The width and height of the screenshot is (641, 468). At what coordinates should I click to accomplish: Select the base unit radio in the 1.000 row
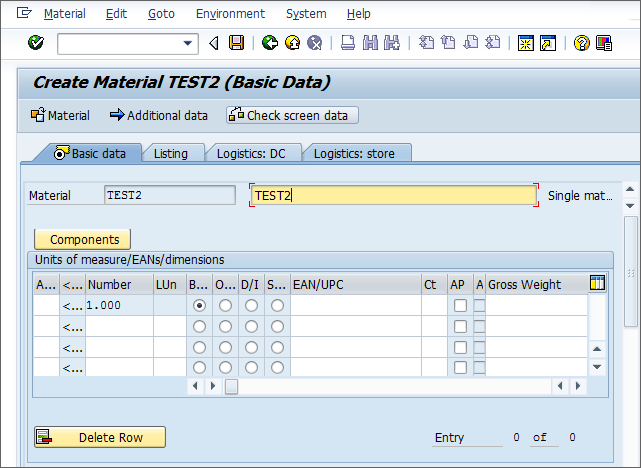[x=199, y=305]
